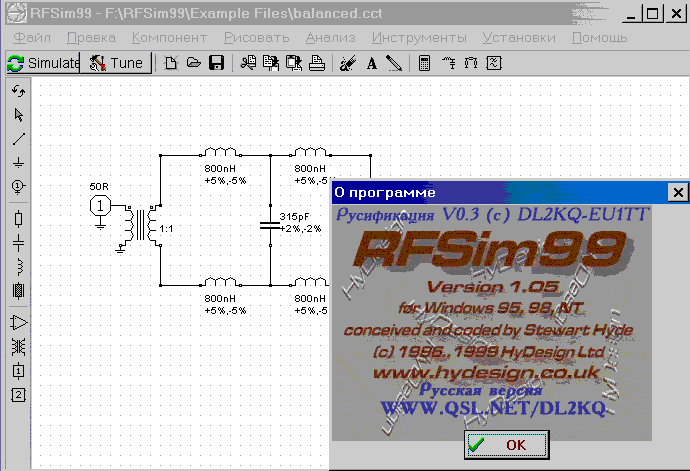Open an existing circuit file
Screen dimensions: 690x471
point(194,63)
